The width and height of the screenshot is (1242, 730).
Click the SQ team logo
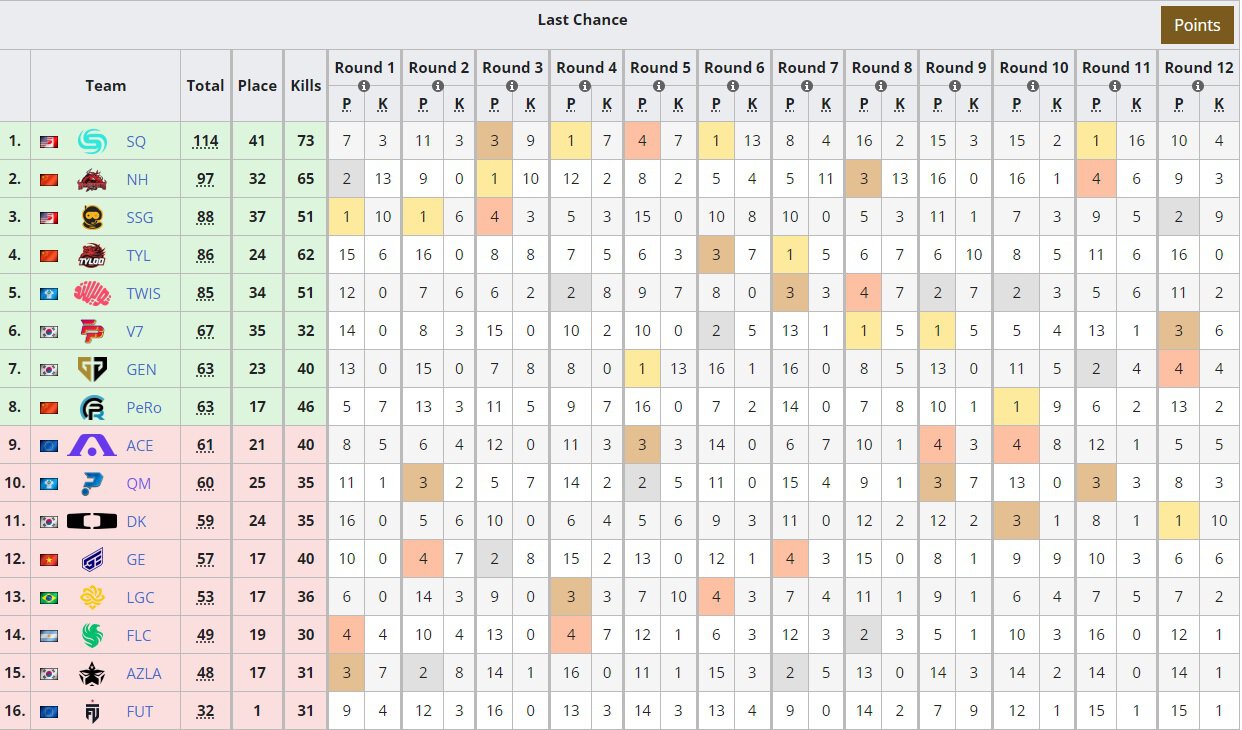(x=92, y=141)
